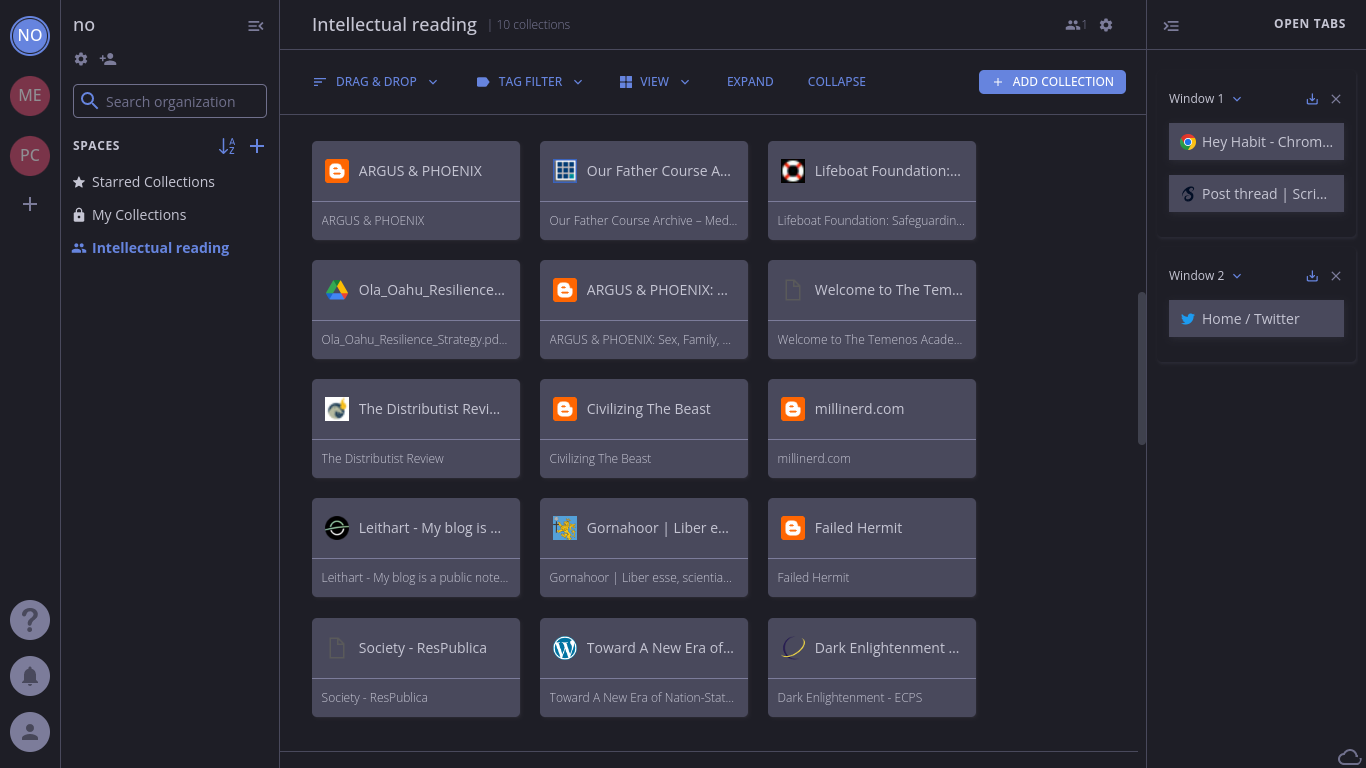The height and width of the screenshot is (768, 1366).
Task: Click the Add Collection button
Action: (x=1052, y=82)
